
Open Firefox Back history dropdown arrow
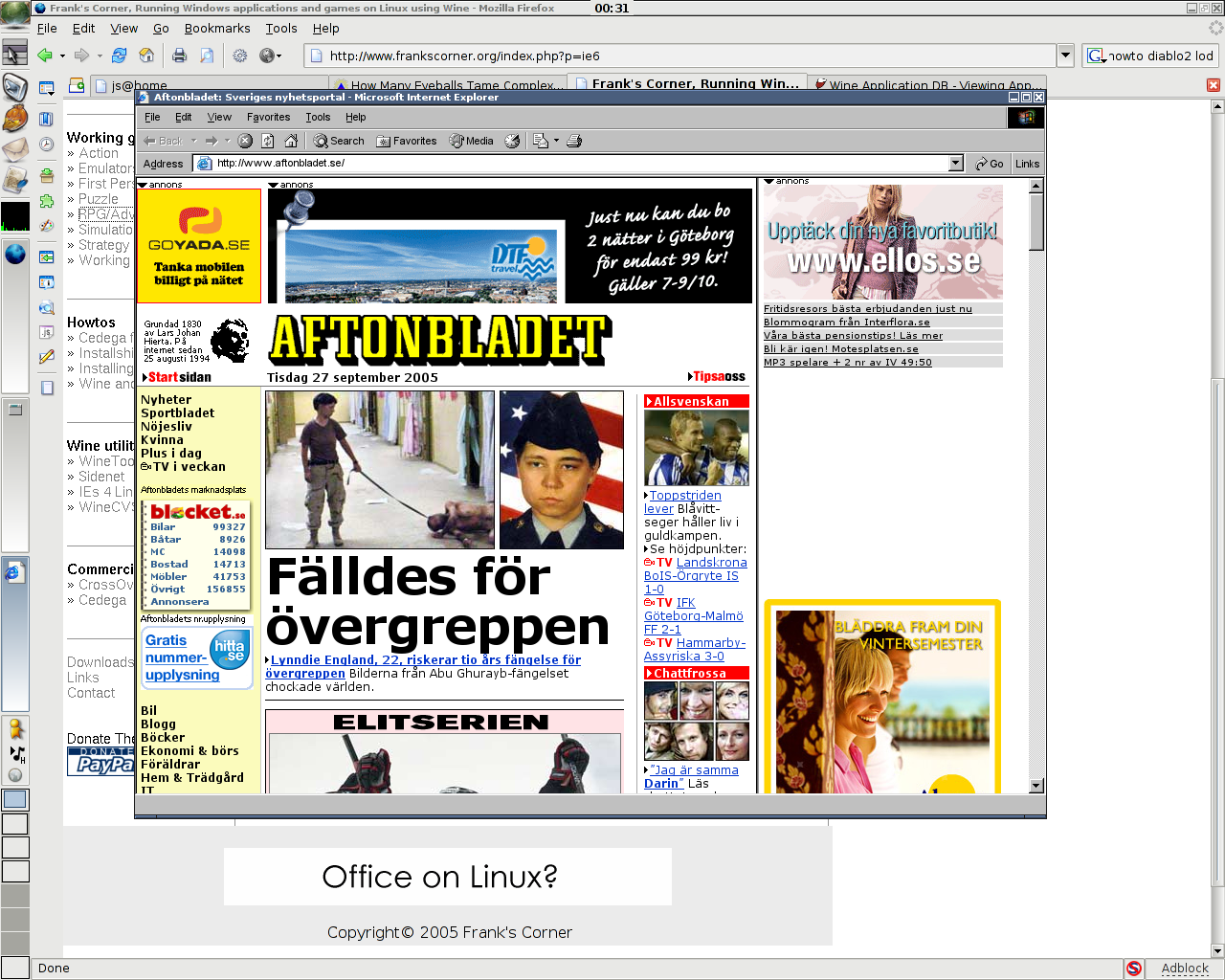coord(62,56)
